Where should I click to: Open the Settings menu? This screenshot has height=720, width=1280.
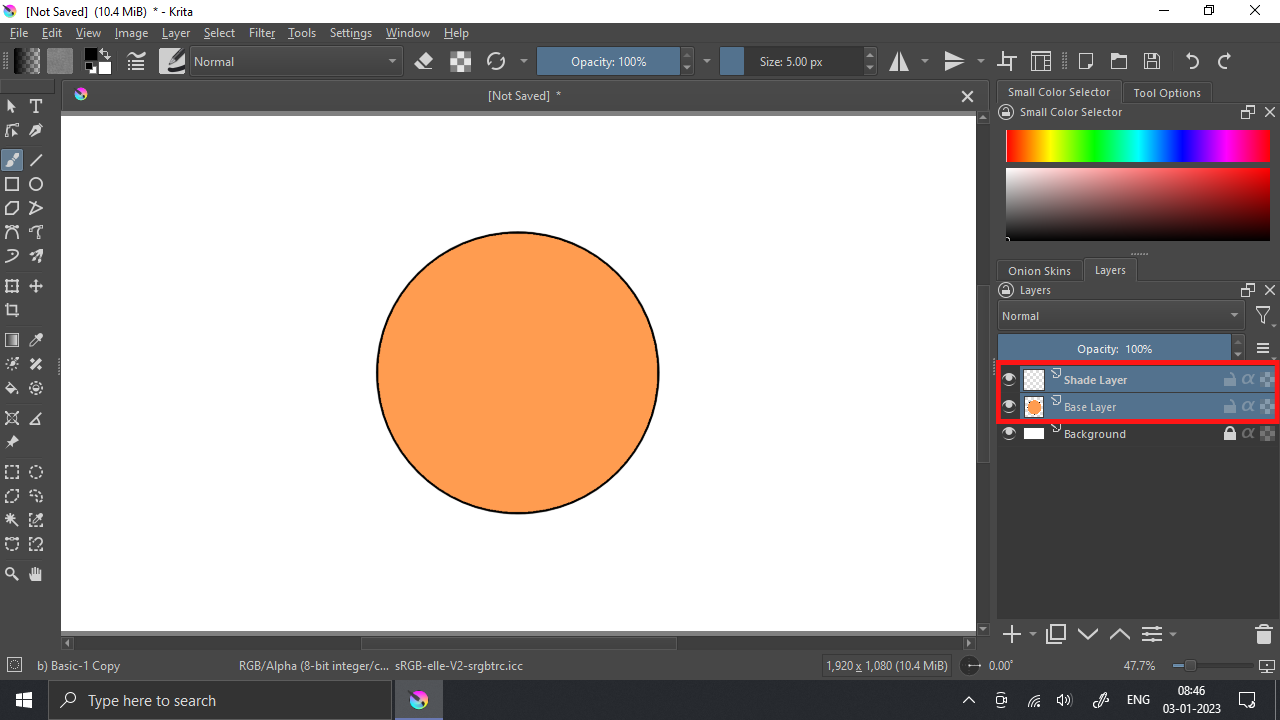351,33
